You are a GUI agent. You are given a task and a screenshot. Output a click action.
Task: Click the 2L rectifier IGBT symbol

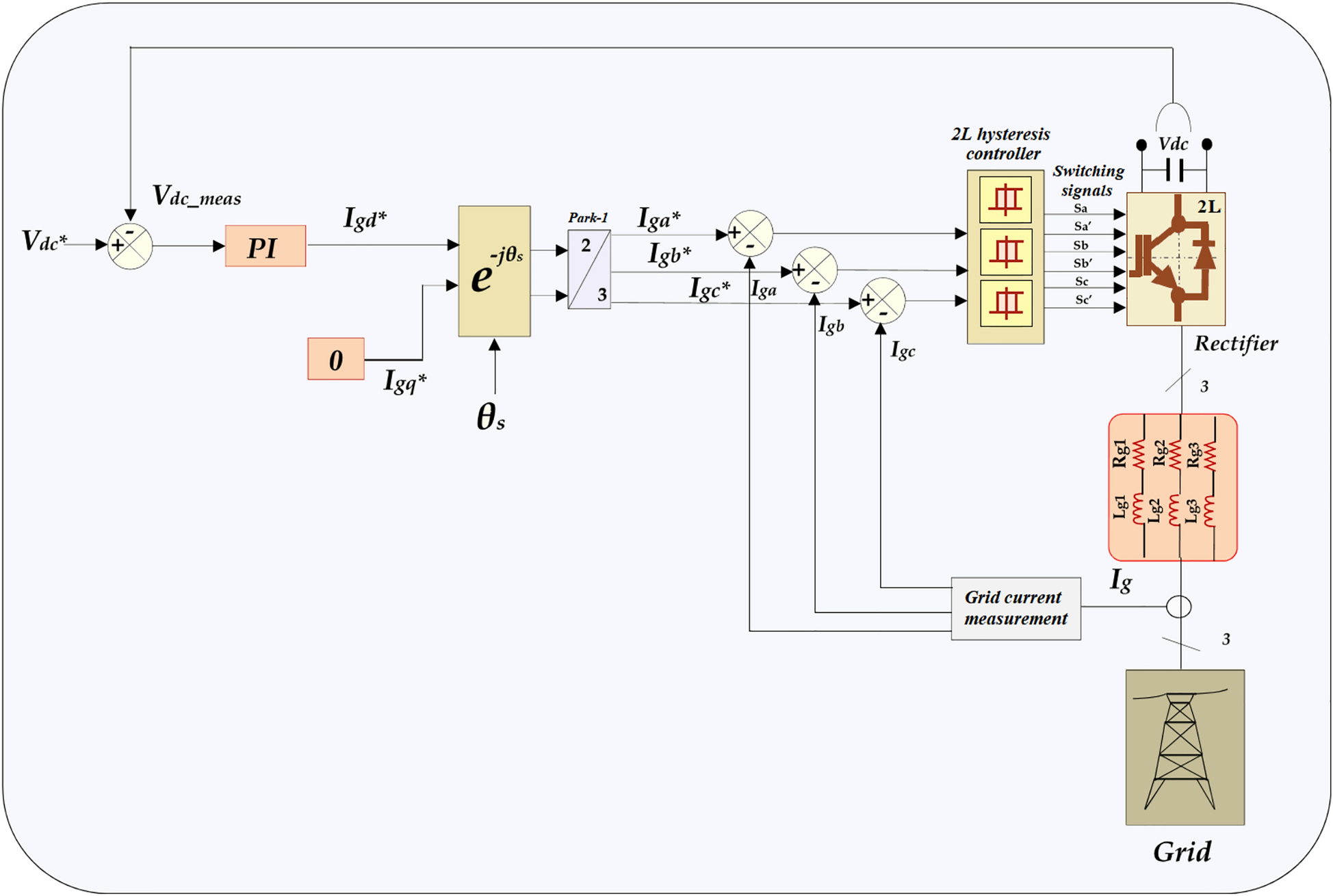click(x=1175, y=256)
